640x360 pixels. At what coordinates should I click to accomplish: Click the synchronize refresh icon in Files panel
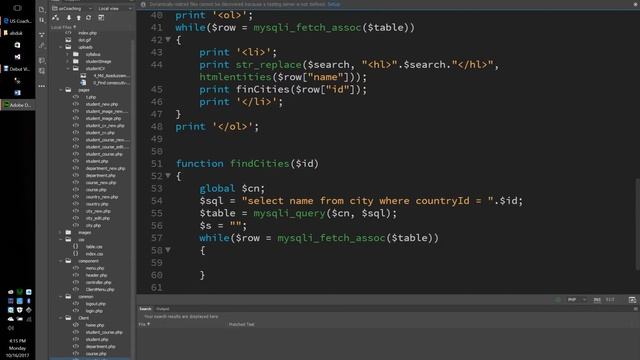point(89,18)
